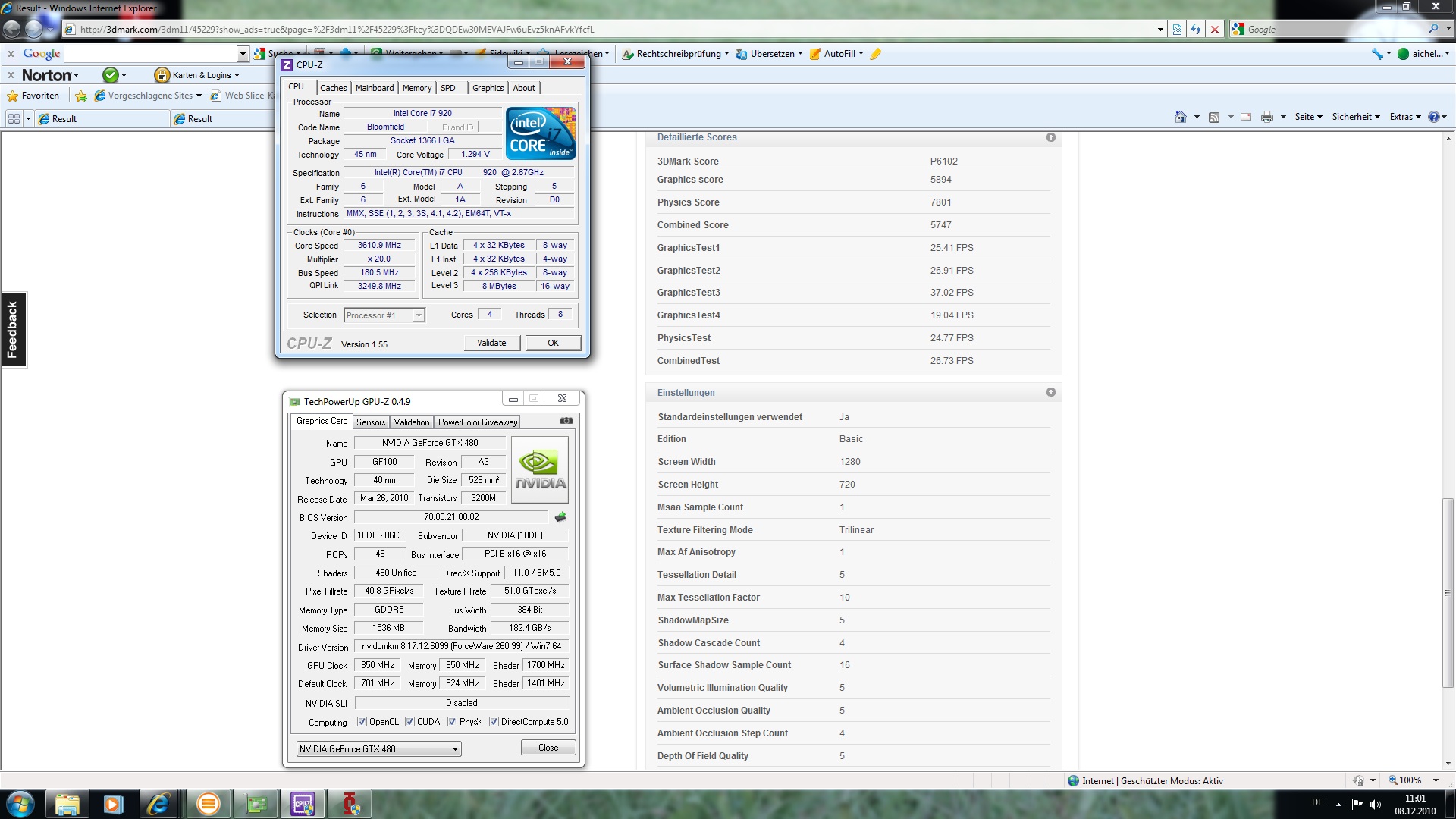1456x819 pixels.
Task: Add to favorites bar star icon
Action: 81,96
